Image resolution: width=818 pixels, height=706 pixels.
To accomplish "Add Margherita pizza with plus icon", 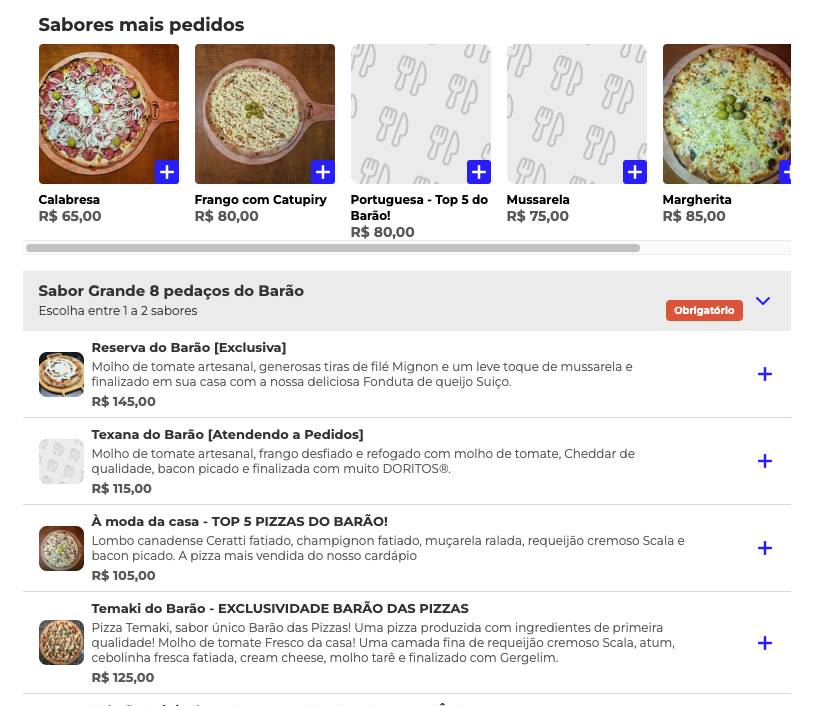I will [790, 171].
